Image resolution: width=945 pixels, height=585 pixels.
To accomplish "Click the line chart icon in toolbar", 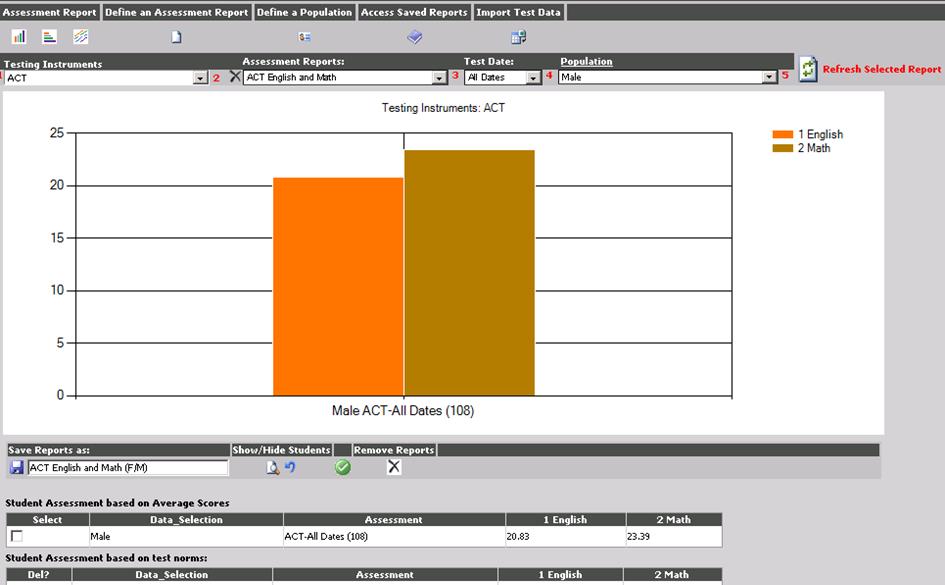I will click(80, 37).
